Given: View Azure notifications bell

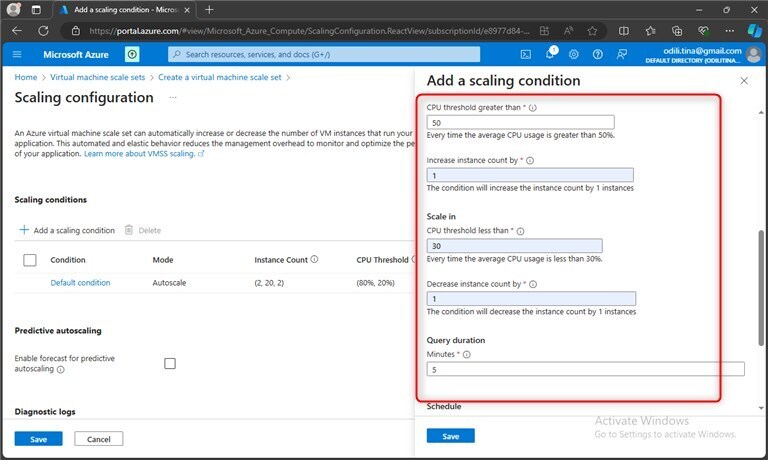Looking at the screenshot, I should pyautogui.click(x=550, y=54).
